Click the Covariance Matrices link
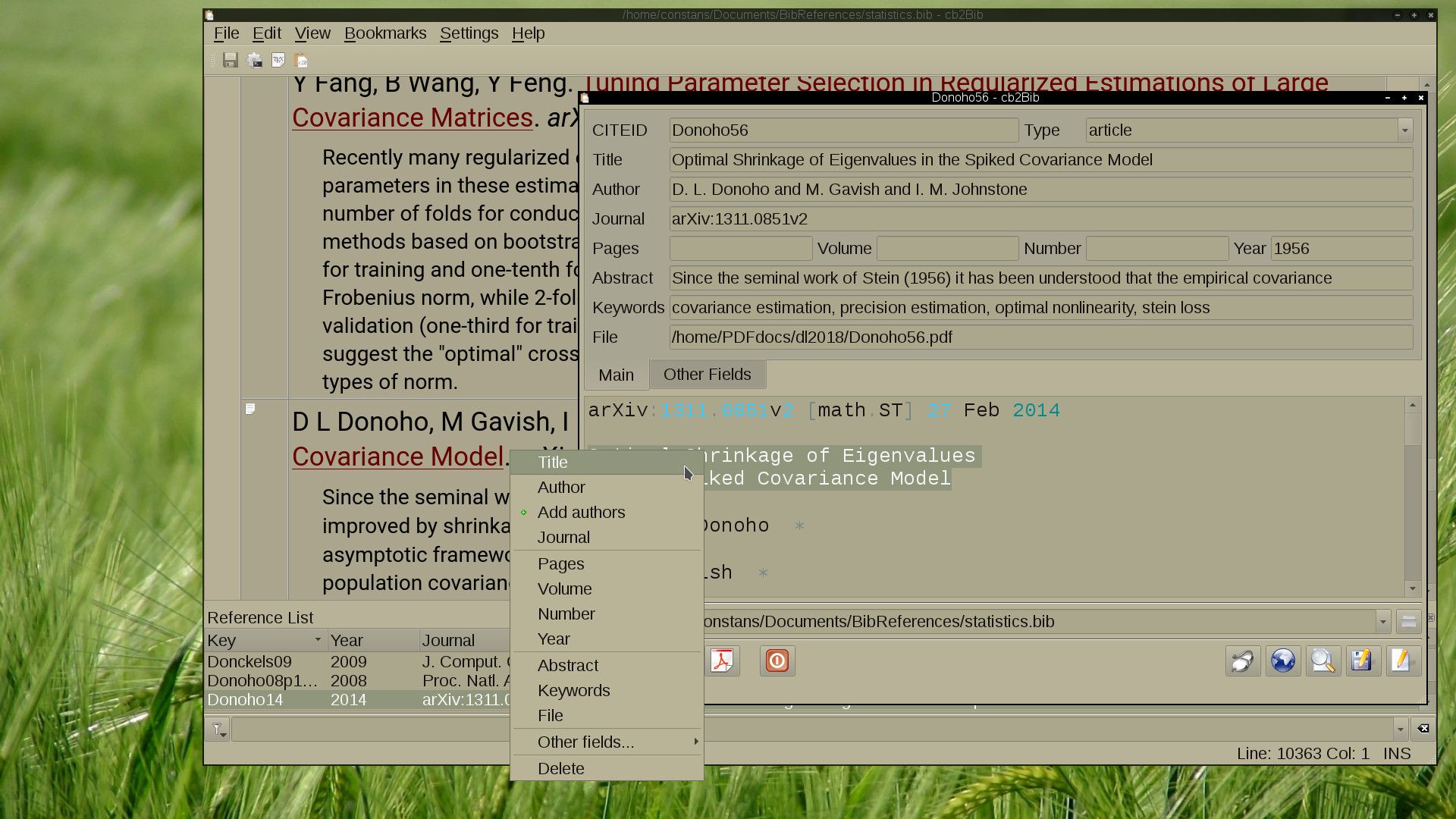This screenshot has width=1456, height=819. pyautogui.click(x=413, y=118)
